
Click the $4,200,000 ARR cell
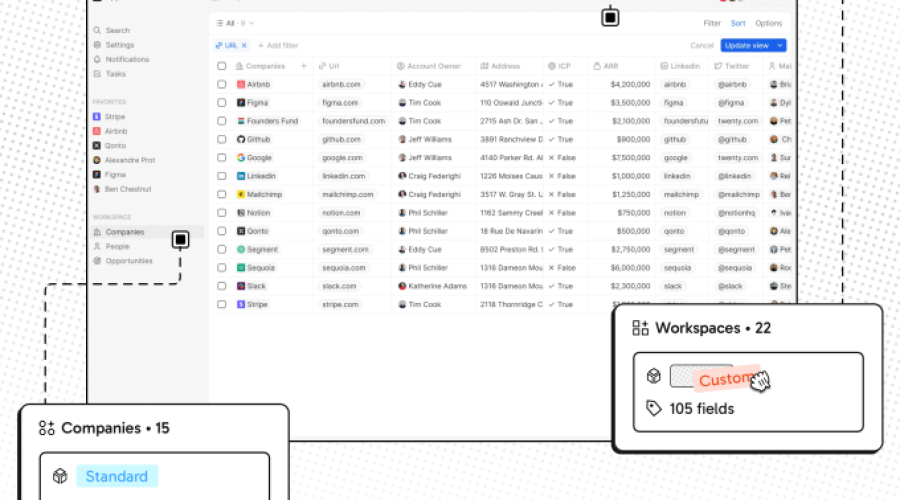(x=630, y=84)
